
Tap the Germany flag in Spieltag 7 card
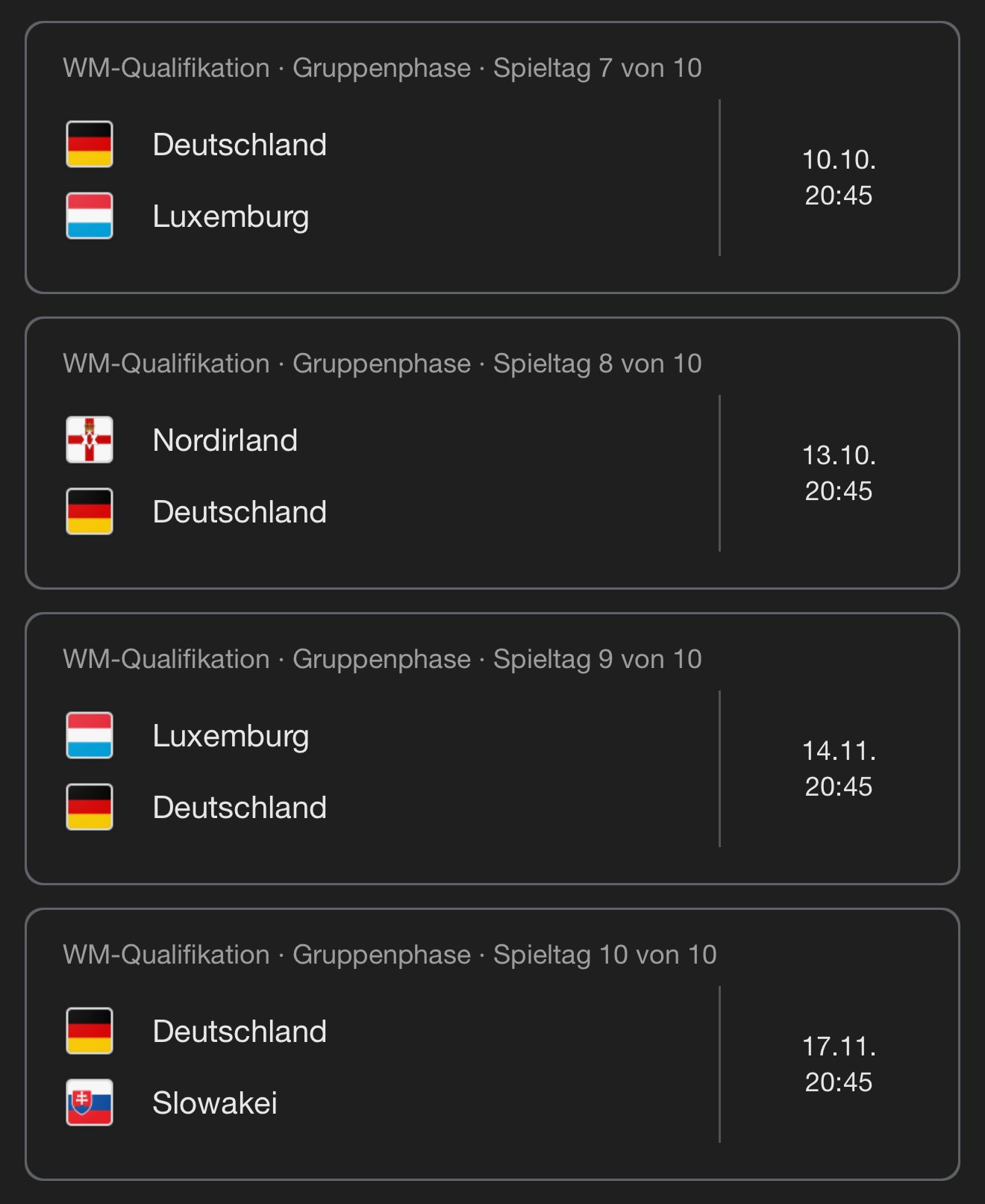(90, 144)
